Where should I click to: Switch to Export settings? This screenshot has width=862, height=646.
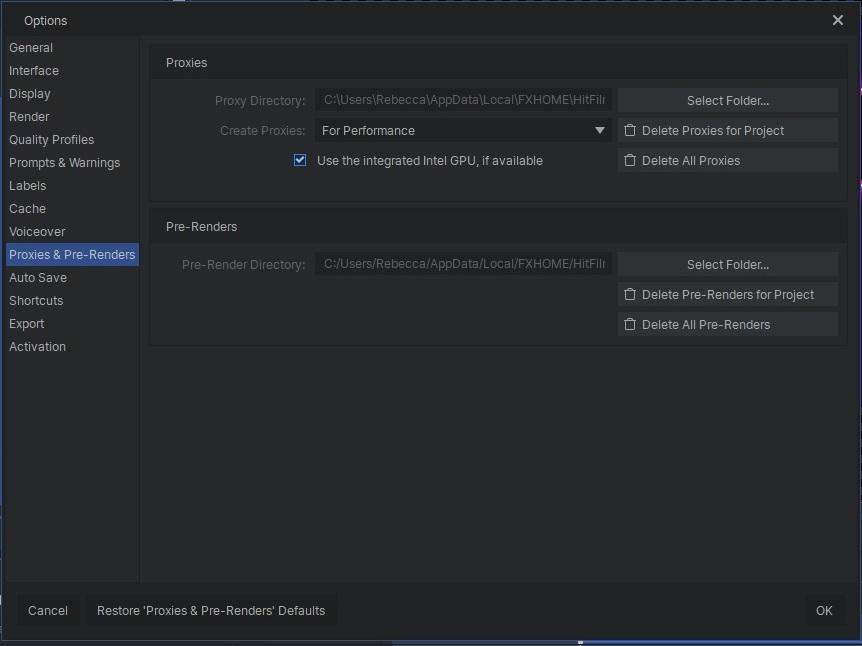(x=26, y=323)
